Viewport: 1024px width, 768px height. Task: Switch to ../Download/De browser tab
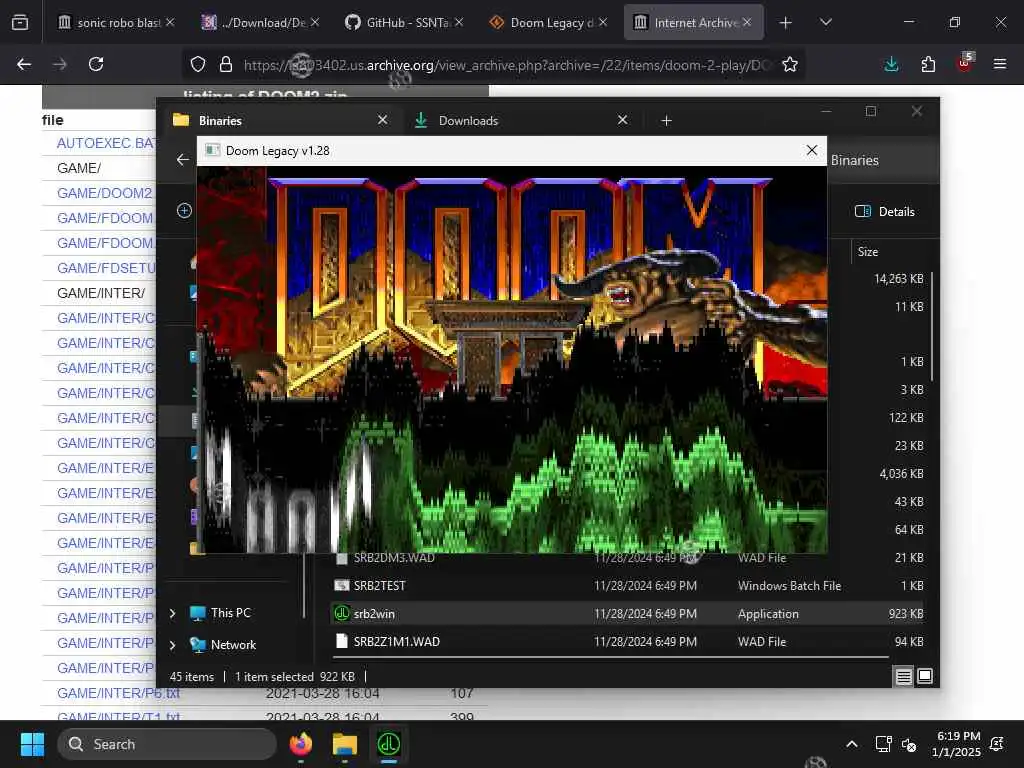pos(261,23)
